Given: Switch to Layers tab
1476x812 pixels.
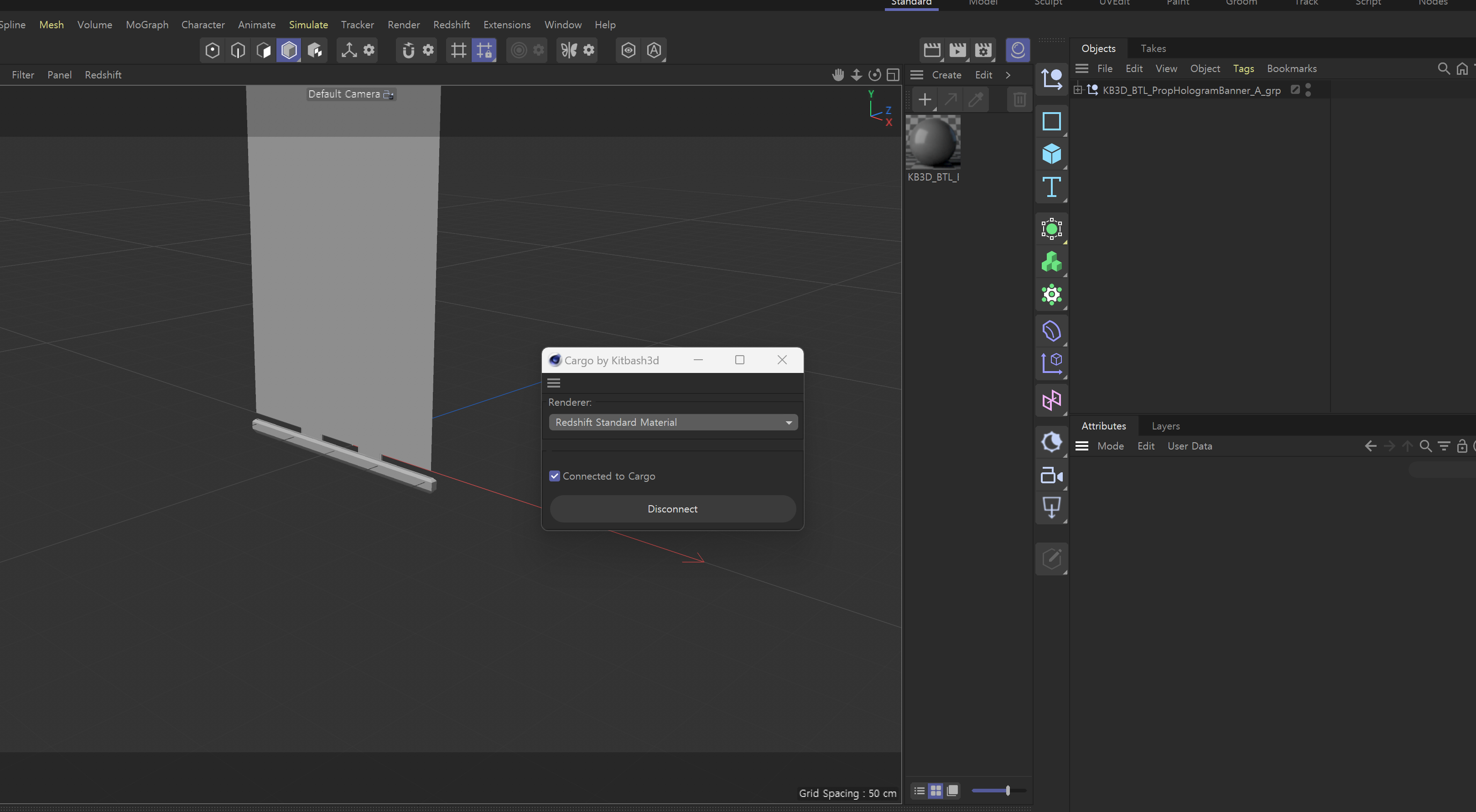Looking at the screenshot, I should coord(1165,426).
